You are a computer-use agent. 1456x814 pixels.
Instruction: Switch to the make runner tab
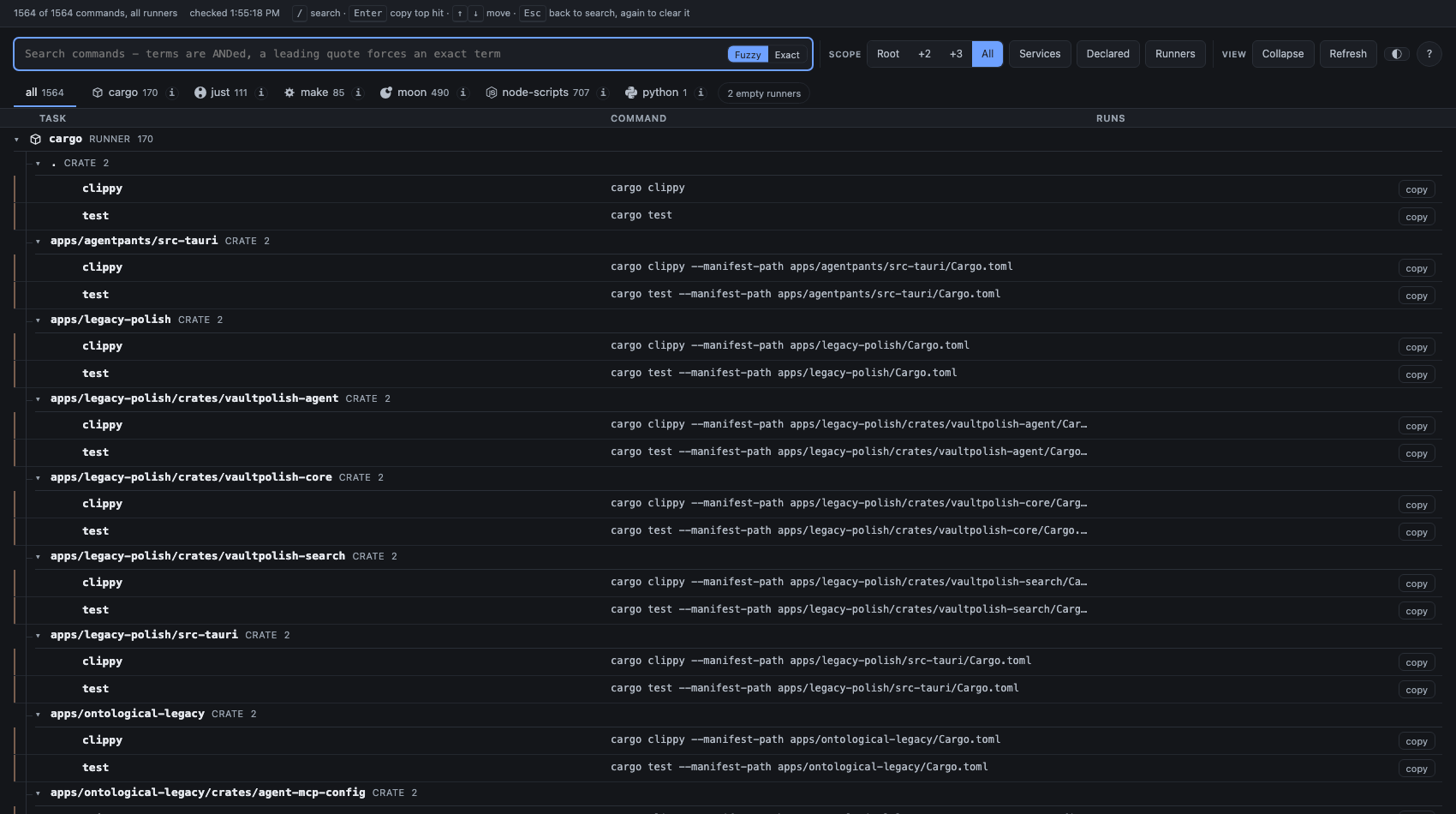pos(314,93)
